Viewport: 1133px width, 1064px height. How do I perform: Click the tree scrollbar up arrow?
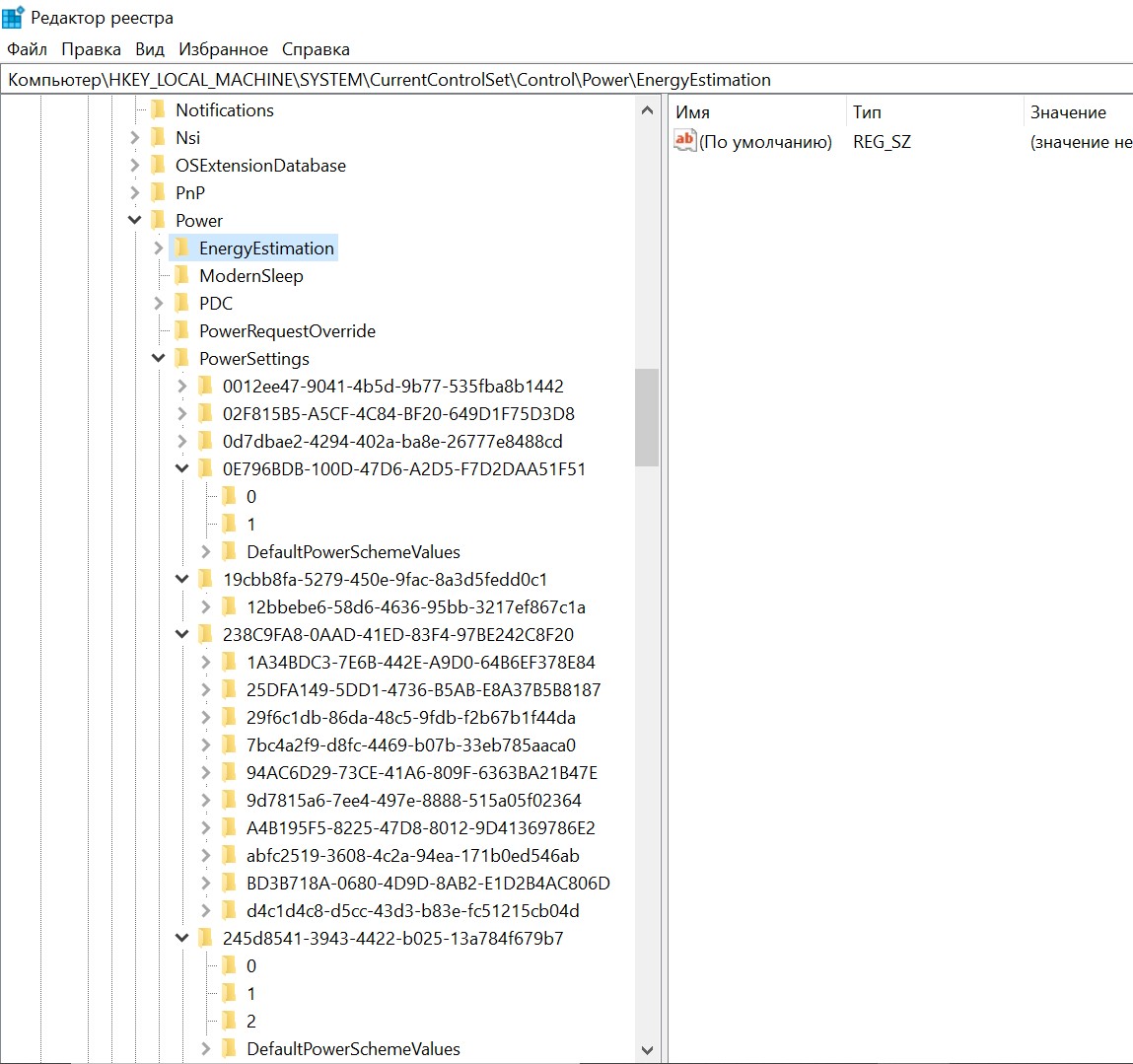coord(647,110)
